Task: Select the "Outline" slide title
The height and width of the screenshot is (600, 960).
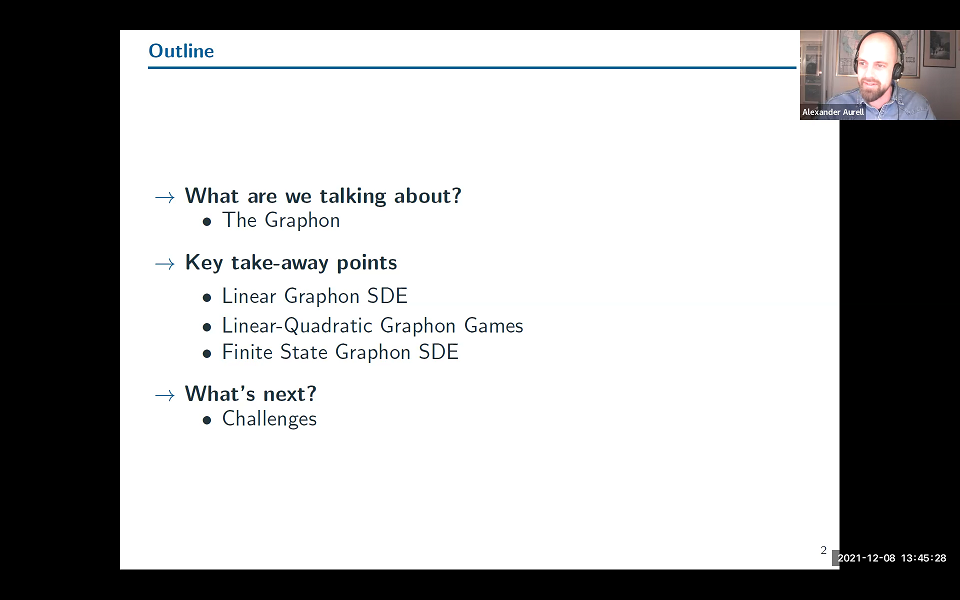Action: coord(181,51)
